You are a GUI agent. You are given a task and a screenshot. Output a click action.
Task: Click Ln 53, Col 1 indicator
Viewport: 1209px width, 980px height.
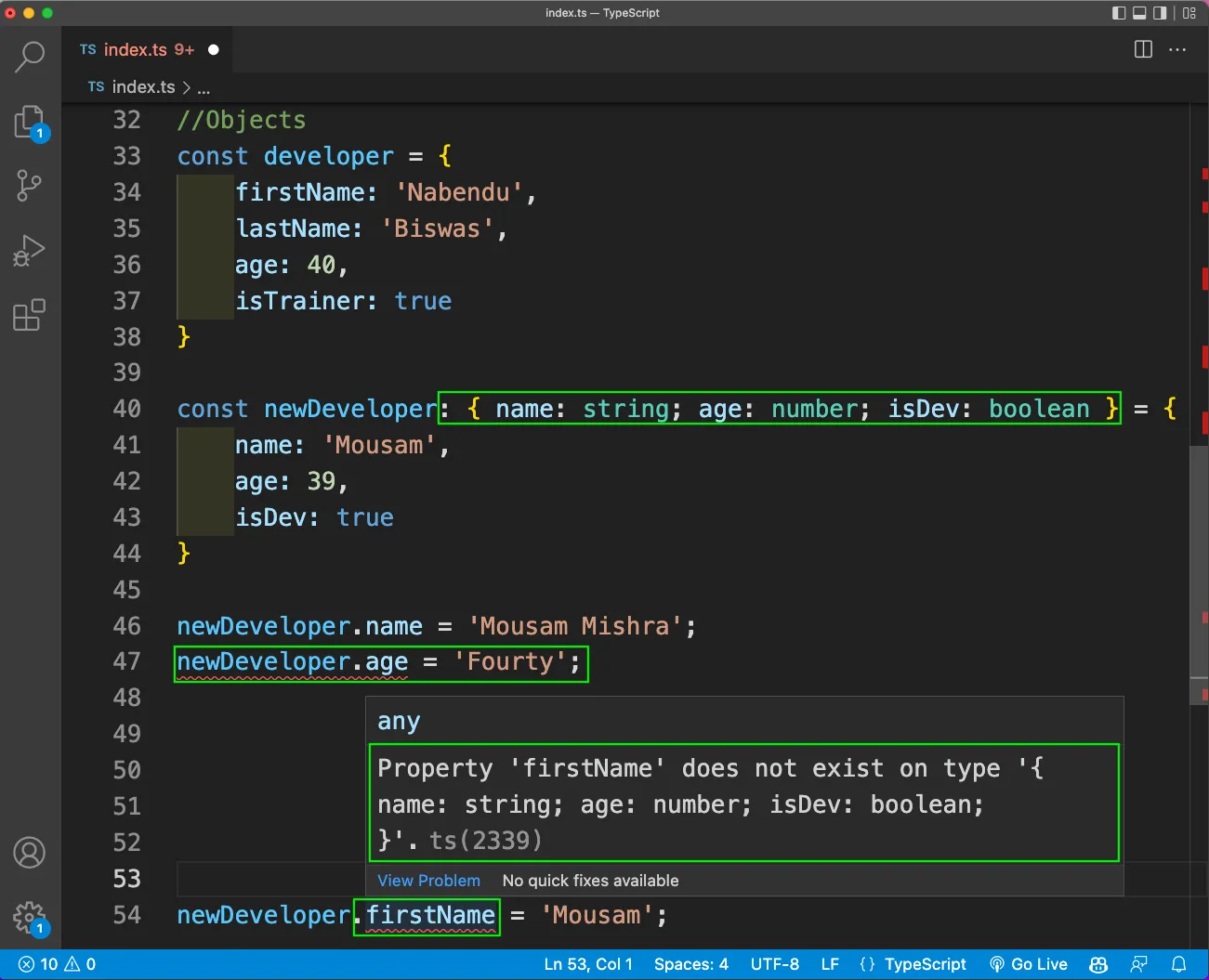(x=588, y=964)
